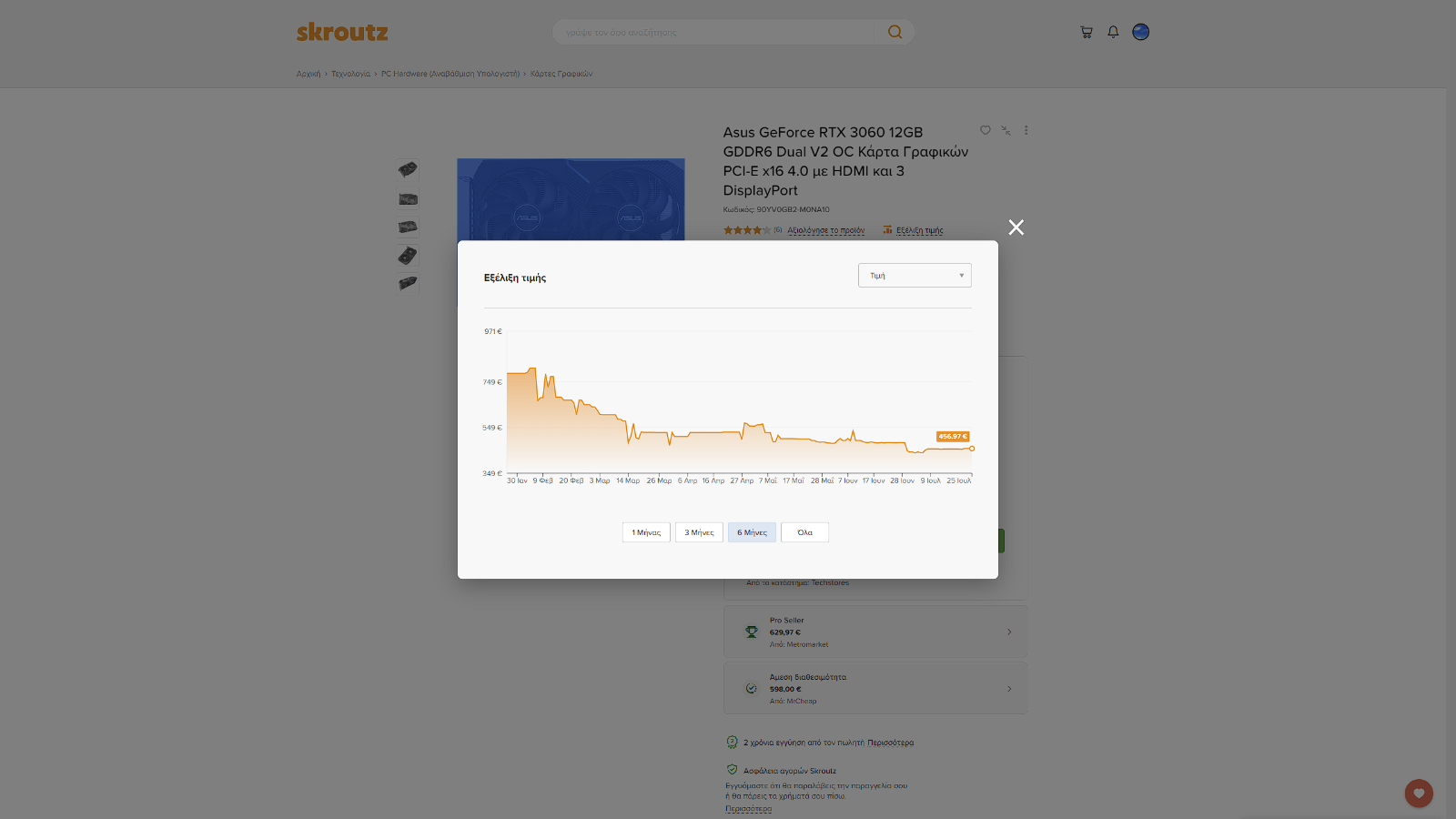Select the fifth product thumbnail
The width and height of the screenshot is (1456, 819).
pos(408,284)
